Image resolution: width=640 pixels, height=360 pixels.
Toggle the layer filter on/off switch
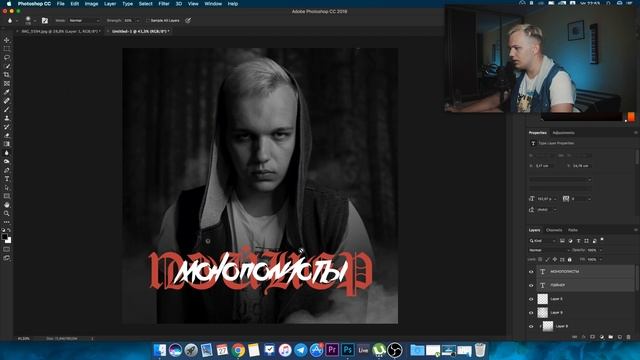click(602, 240)
